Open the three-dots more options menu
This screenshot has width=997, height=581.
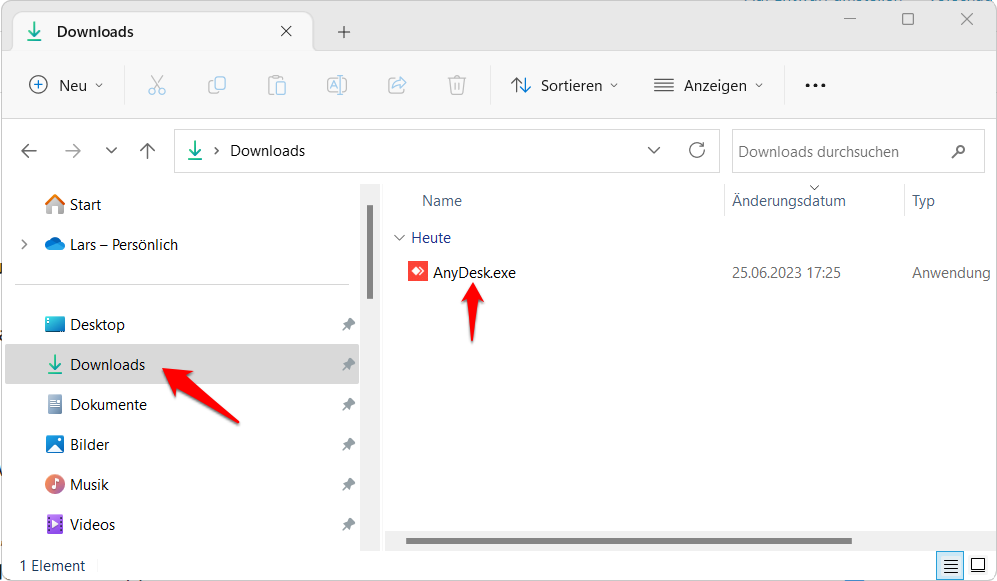pos(815,85)
